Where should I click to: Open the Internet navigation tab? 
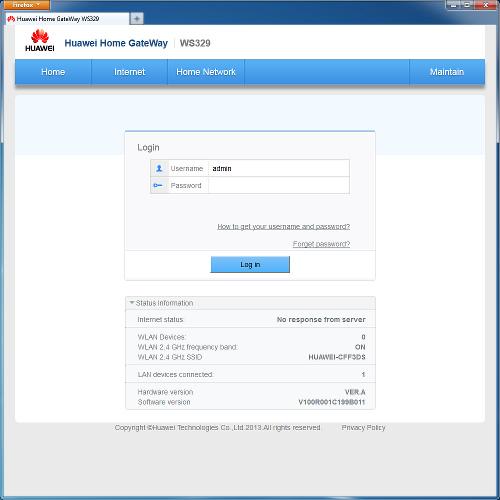(129, 72)
